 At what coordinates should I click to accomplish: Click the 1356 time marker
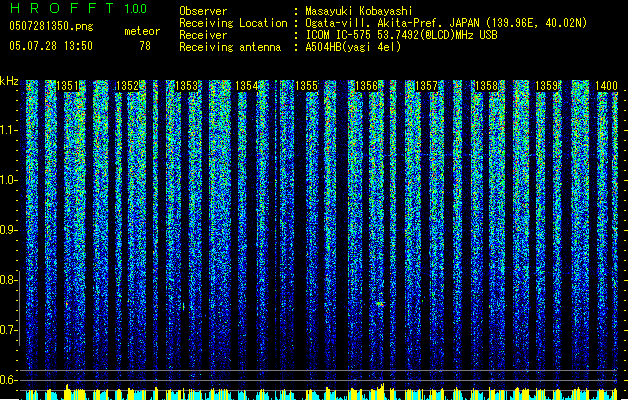[x=367, y=86]
